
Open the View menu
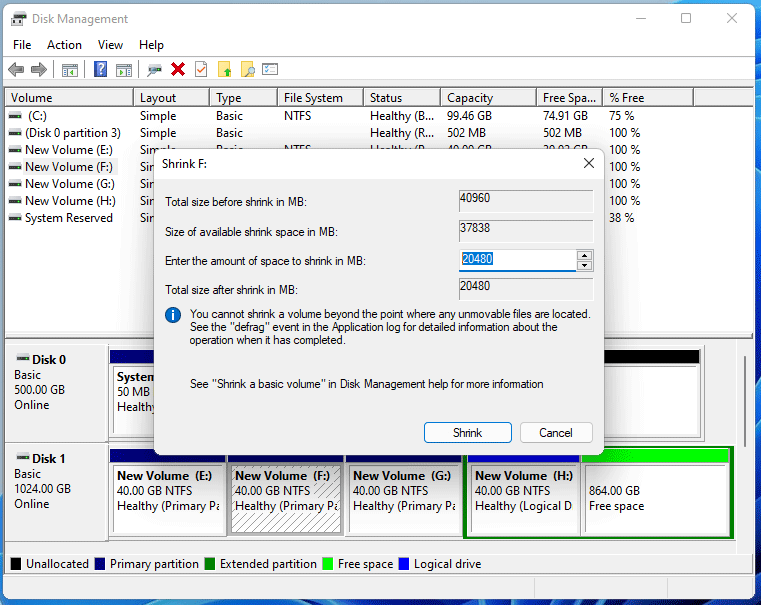pyautogui.click(x=110, y=45)
